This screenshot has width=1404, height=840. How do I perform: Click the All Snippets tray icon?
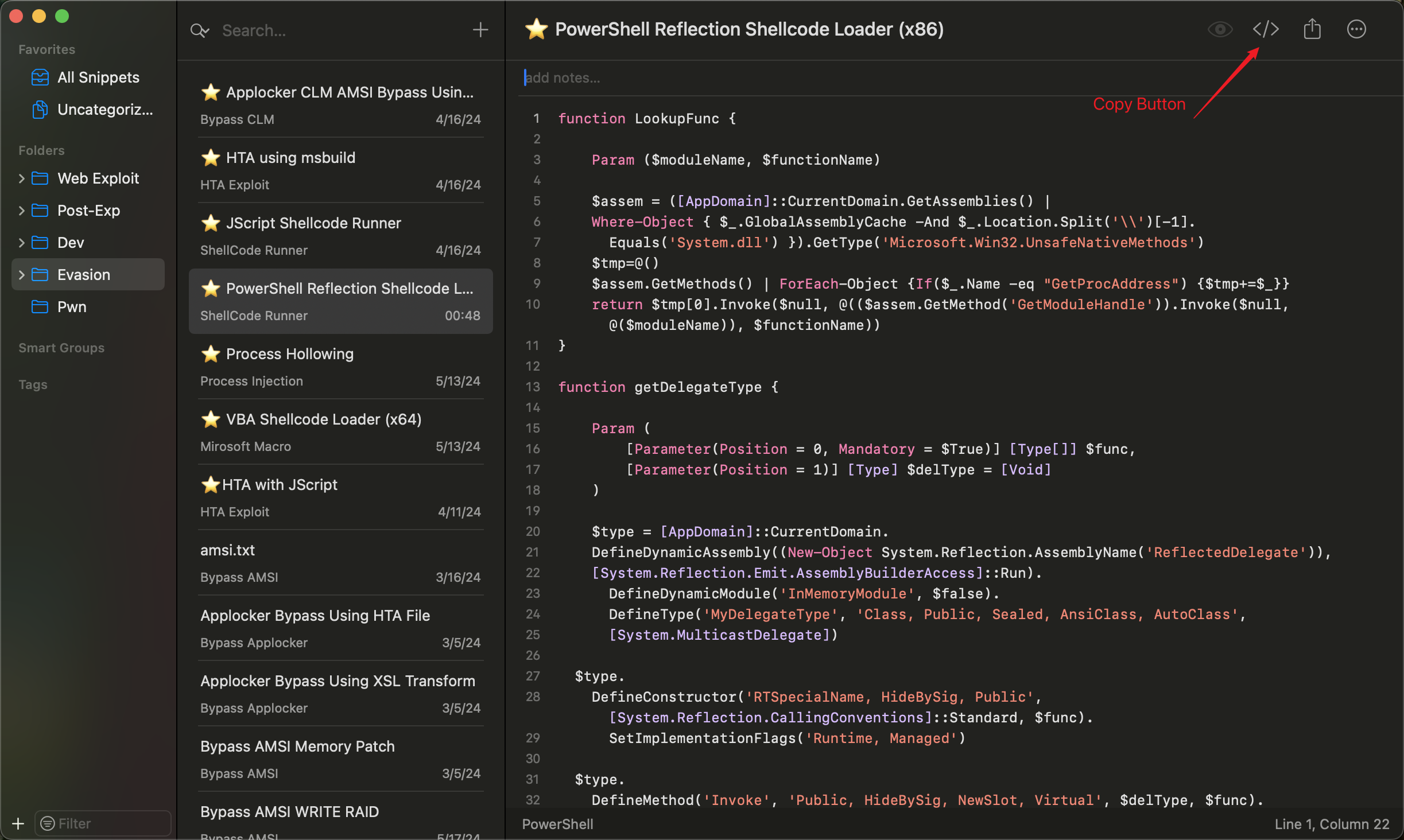point(40,77)
